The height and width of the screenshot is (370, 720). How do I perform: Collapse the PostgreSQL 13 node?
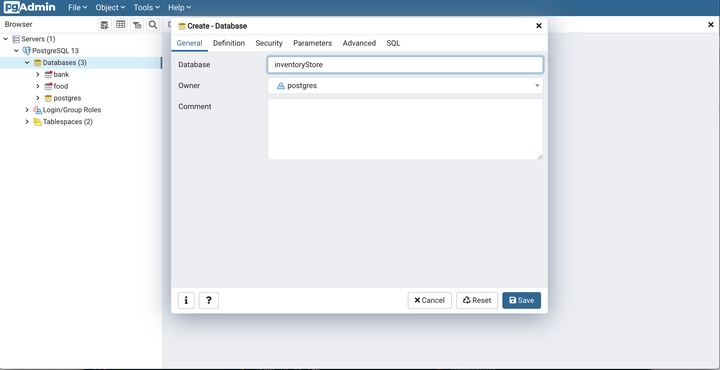(x=17, y=51)
